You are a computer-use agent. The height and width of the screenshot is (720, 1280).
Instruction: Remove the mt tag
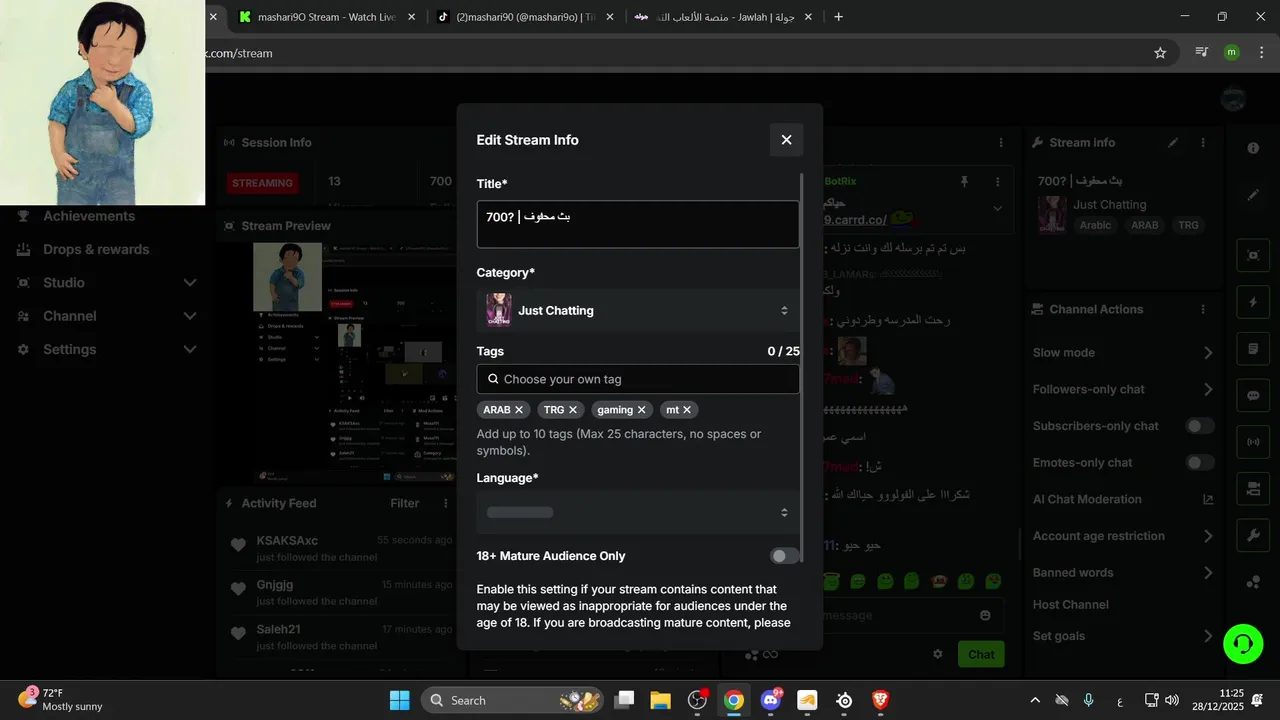pos(687,410)
